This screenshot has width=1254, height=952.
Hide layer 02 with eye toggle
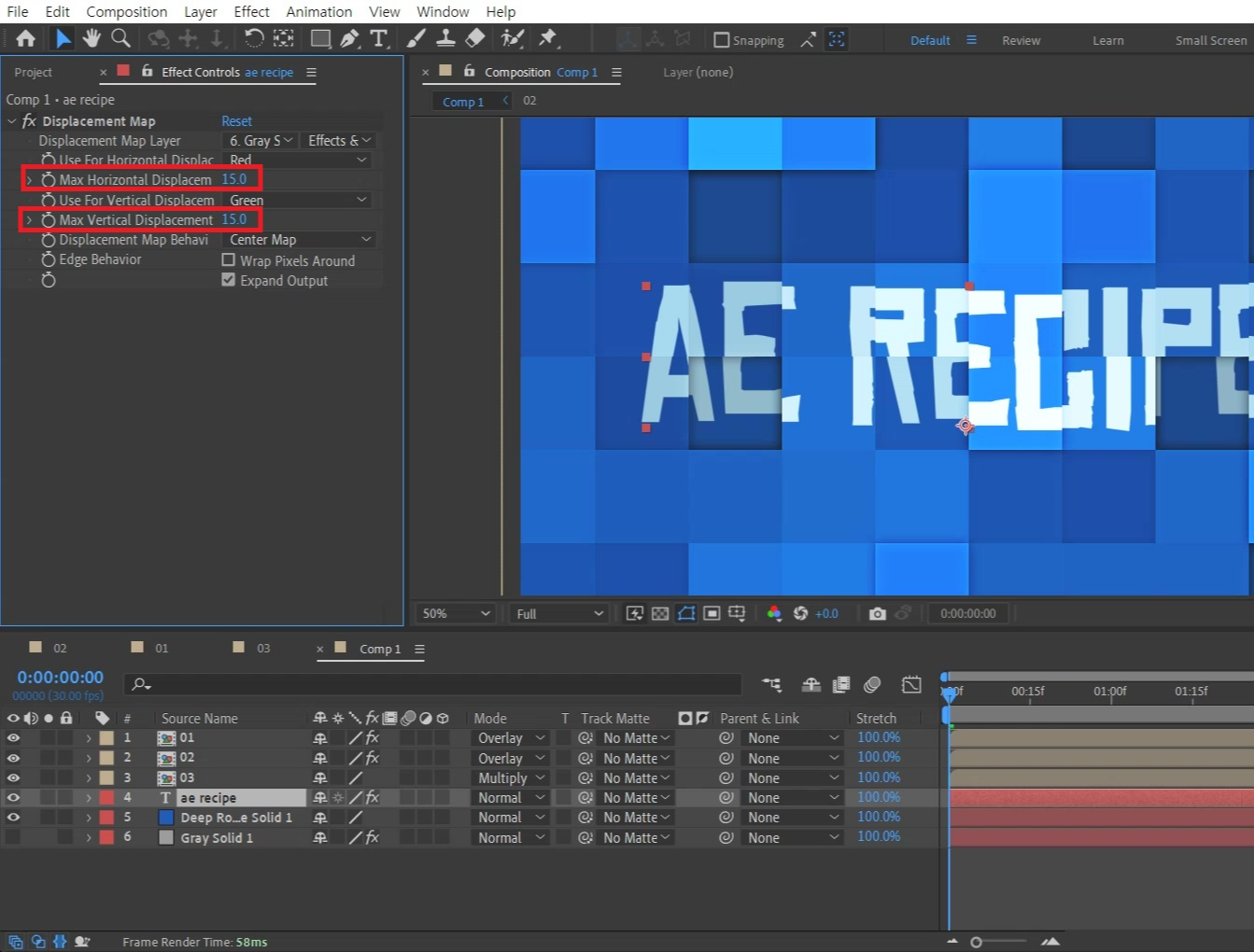point(13,758)
